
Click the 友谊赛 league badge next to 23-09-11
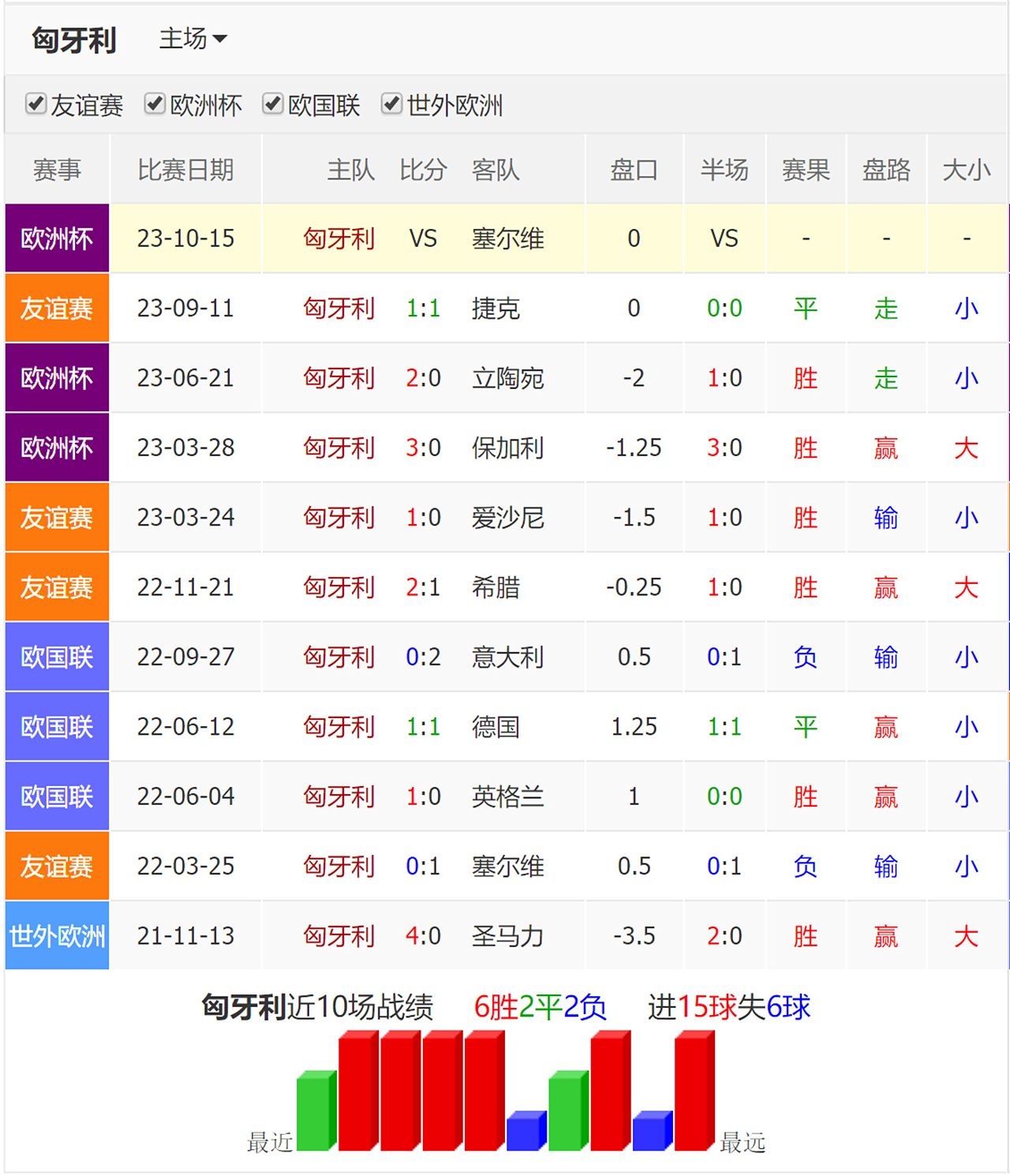tap(56, 309)
